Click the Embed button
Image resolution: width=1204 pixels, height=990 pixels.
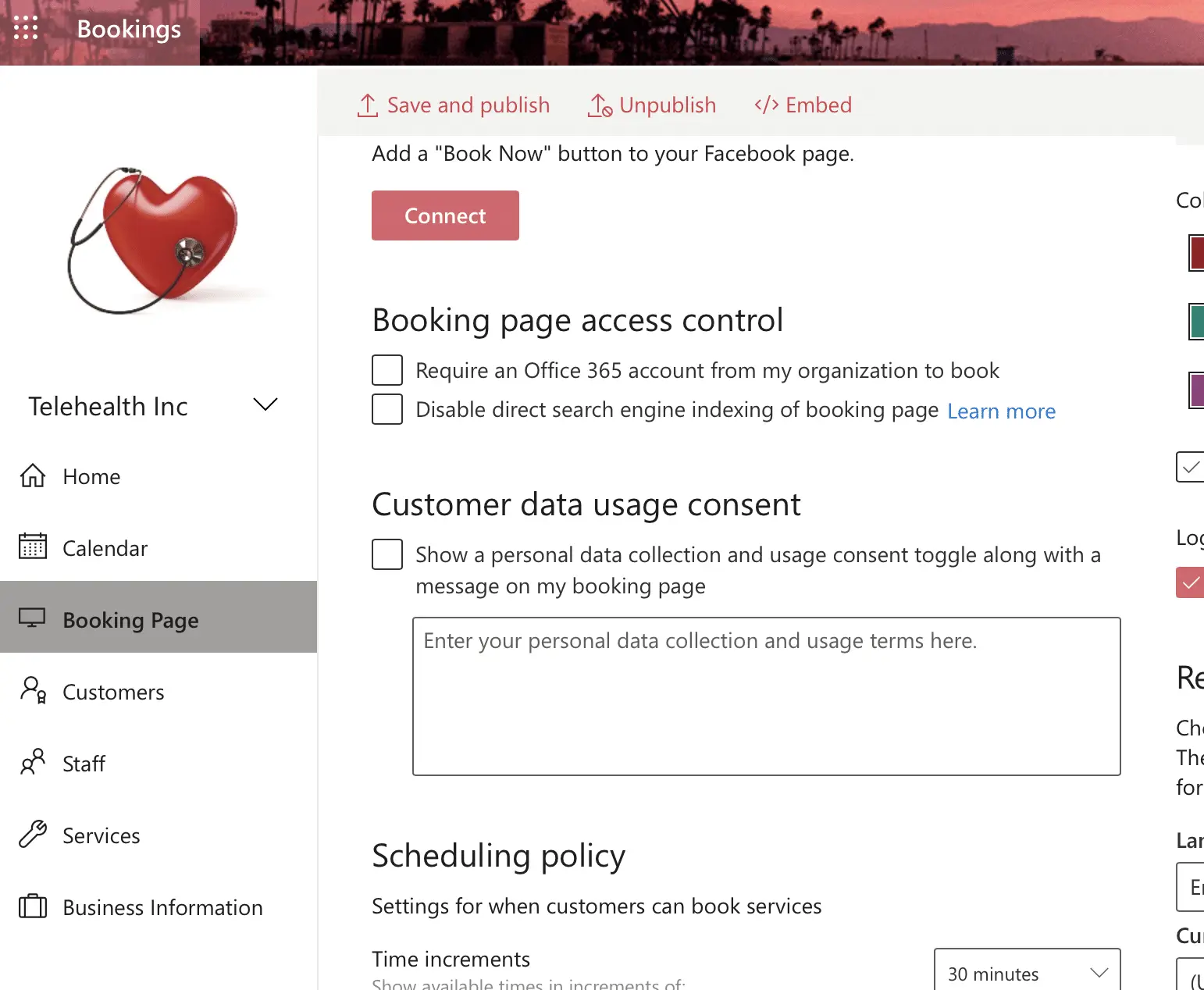click(x=803, y=105)
